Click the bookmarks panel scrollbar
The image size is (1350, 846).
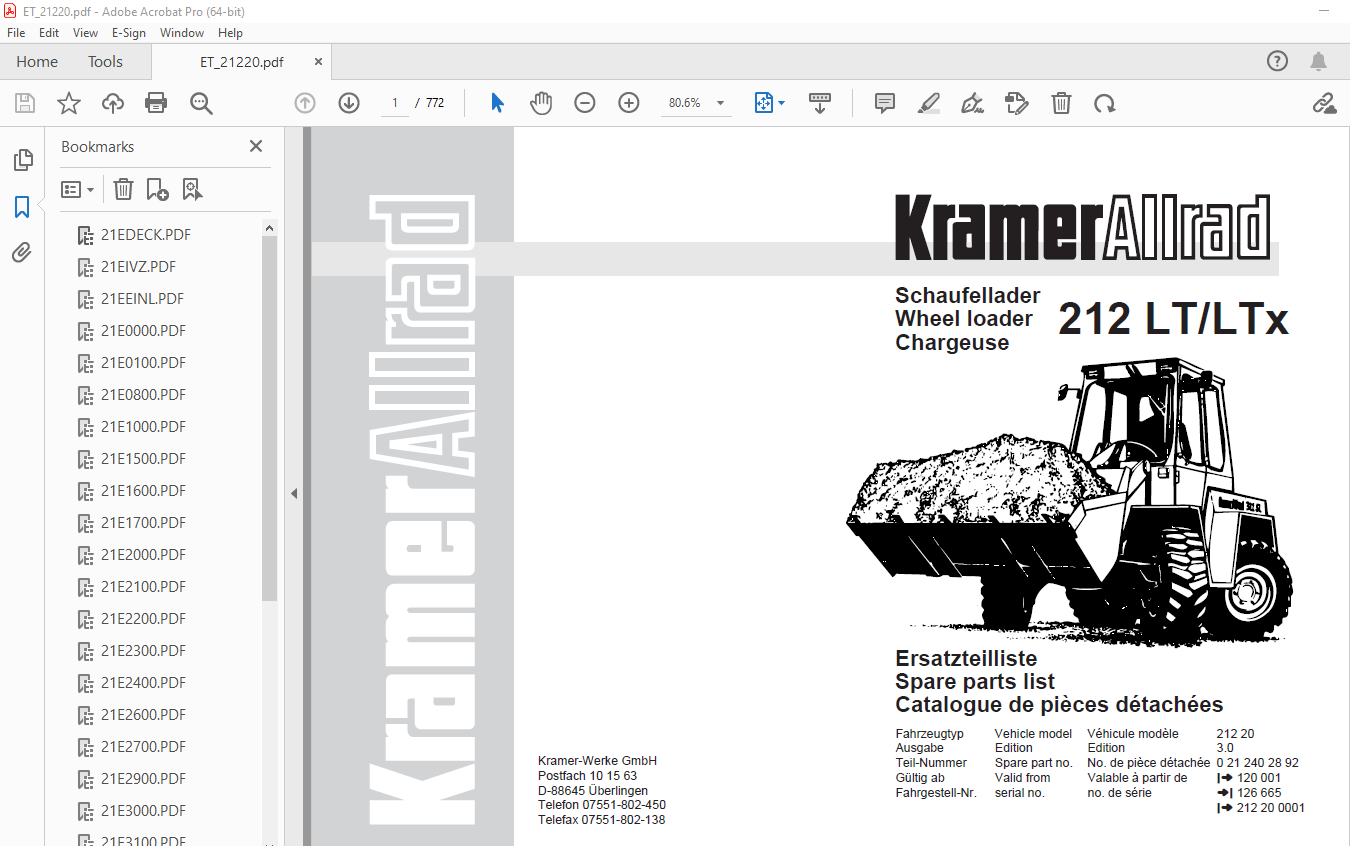coord(270,417)
